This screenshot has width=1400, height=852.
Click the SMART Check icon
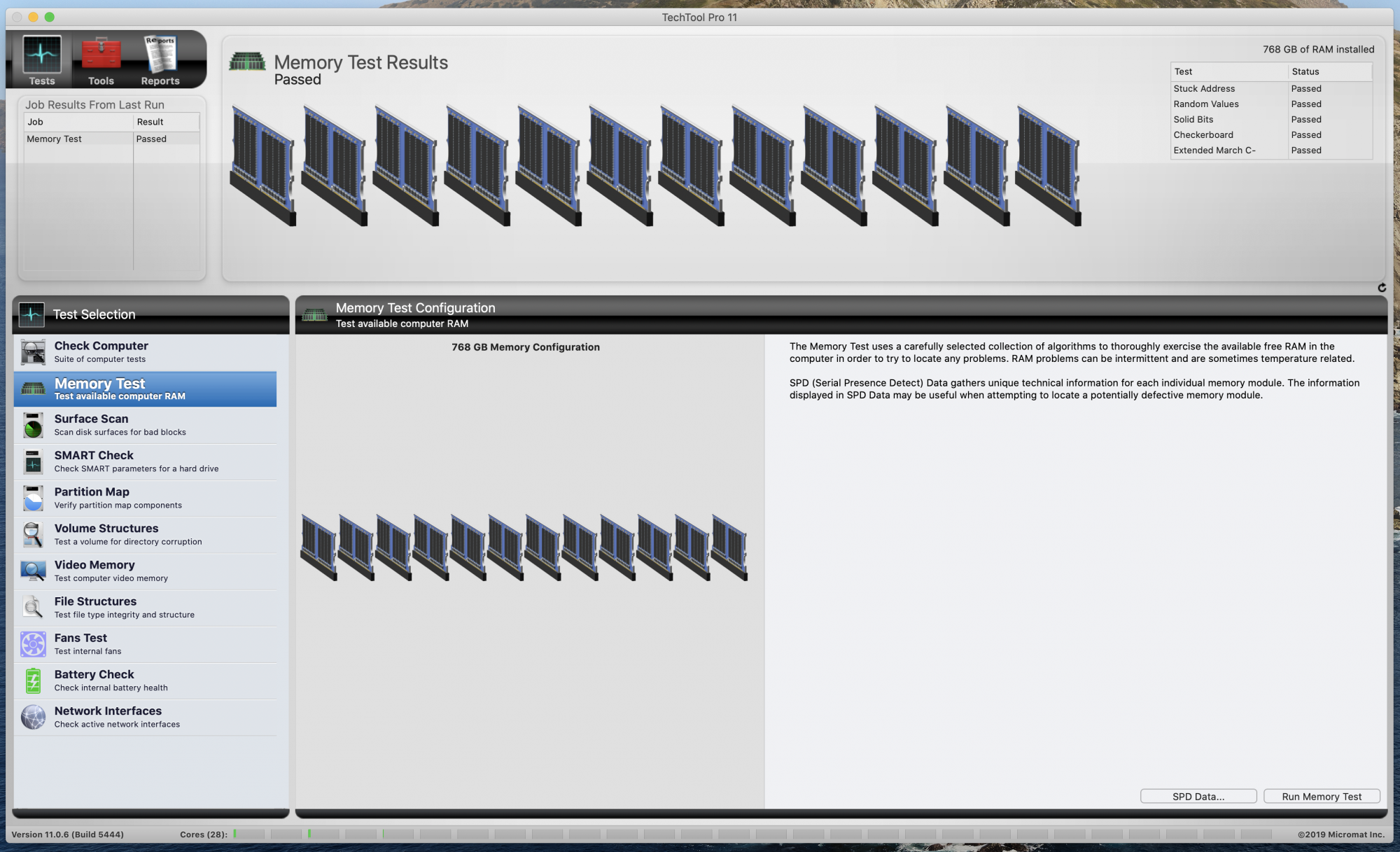coord(33,461)
